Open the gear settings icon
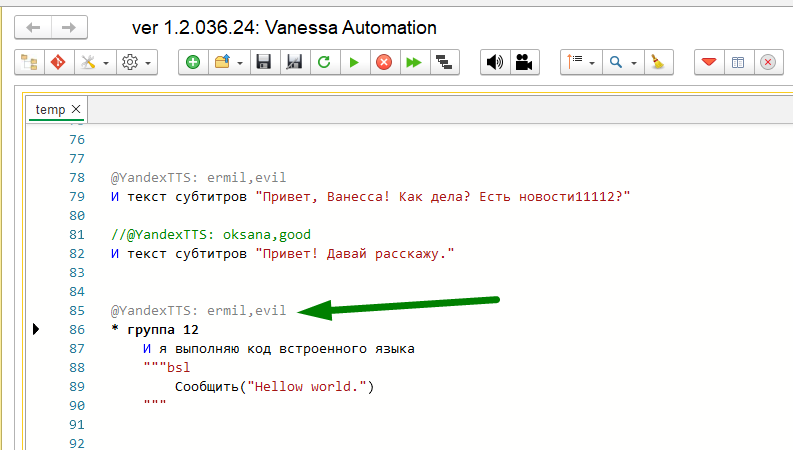793x450 pixels. point(130,62)
